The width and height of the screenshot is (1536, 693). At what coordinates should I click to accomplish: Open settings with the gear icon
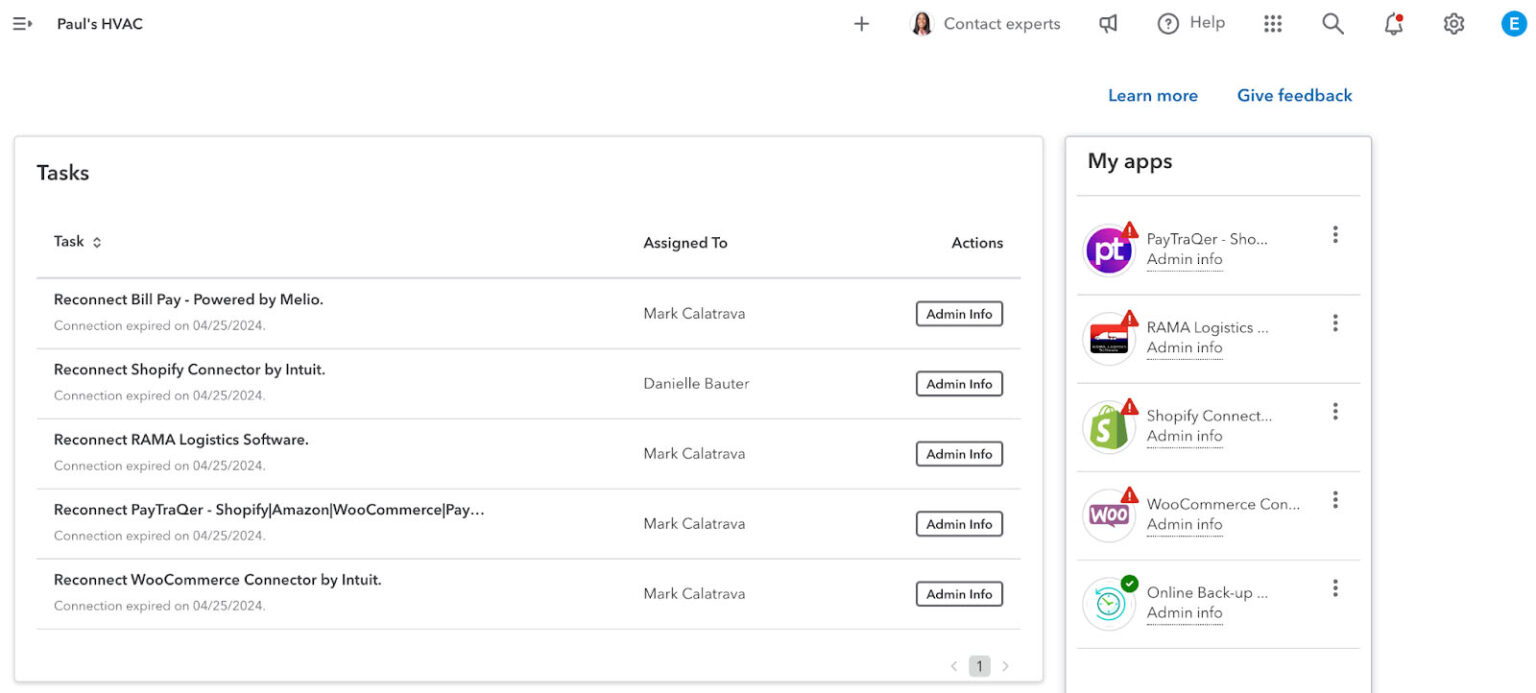click(x=1453, y=23)
